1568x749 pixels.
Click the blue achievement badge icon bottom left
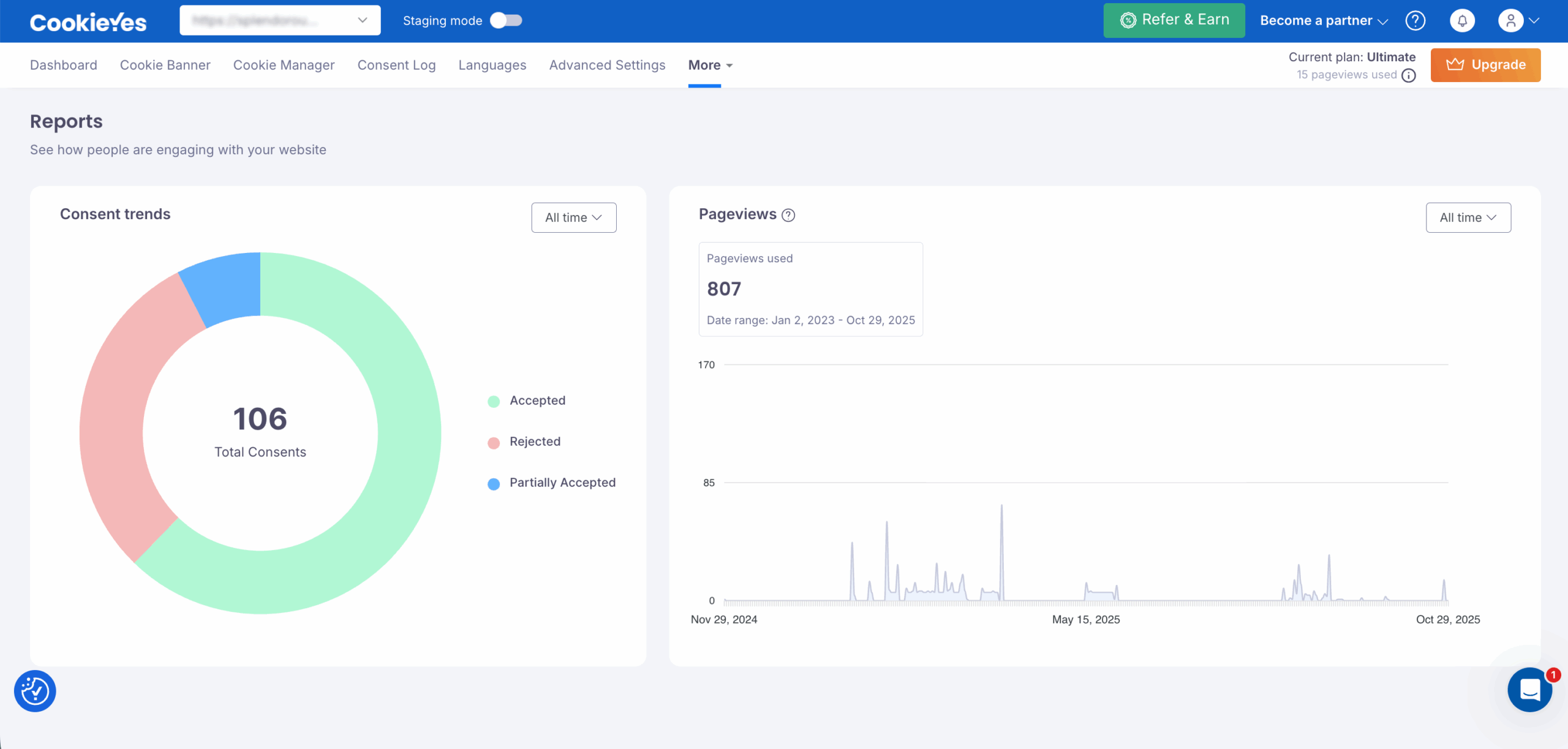(x=35, y=690)
